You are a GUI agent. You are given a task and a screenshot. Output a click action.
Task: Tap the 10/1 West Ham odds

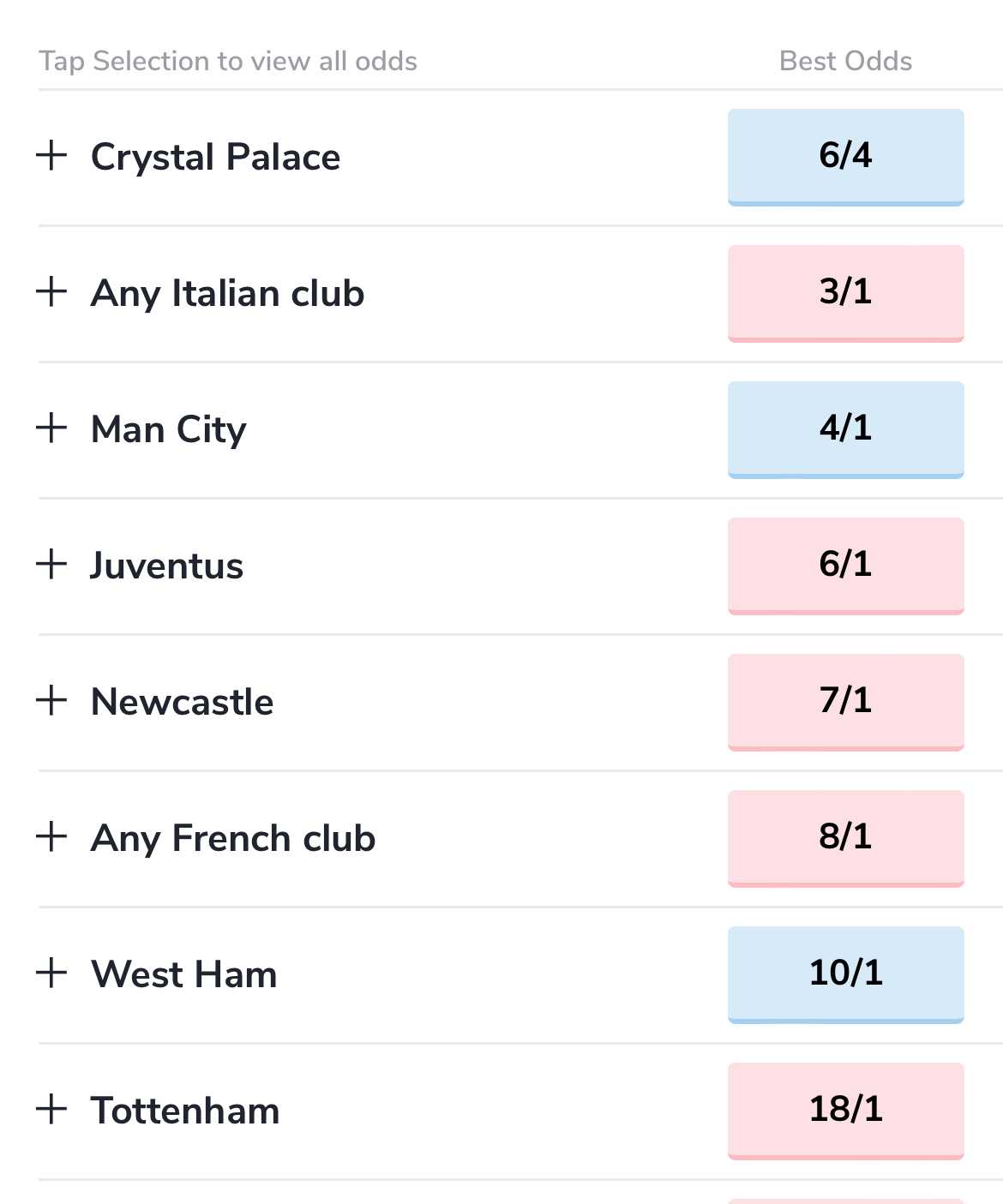[x=845, y=974]
